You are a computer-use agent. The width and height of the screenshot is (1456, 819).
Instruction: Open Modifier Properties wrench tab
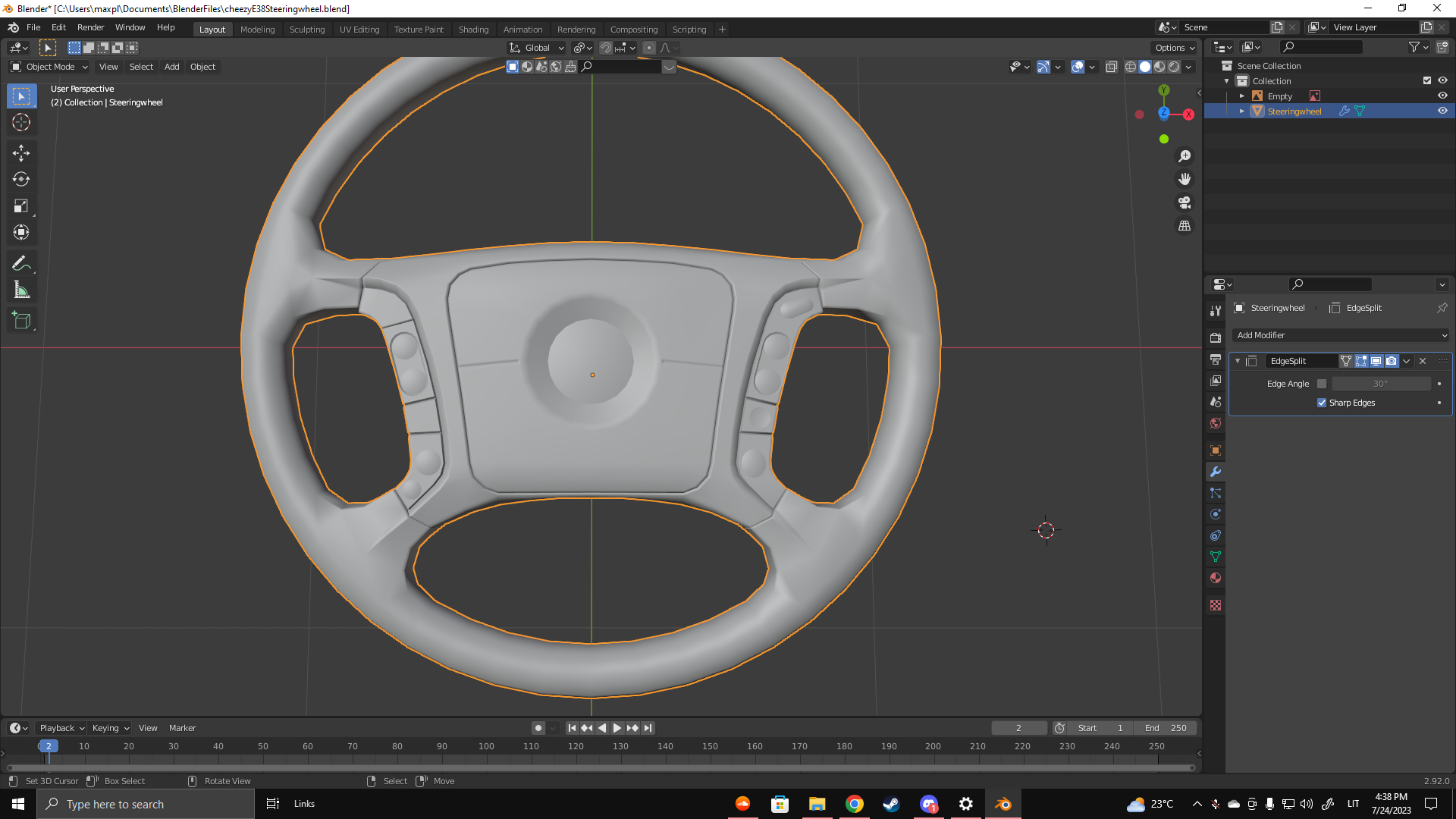coord(1216,472)
